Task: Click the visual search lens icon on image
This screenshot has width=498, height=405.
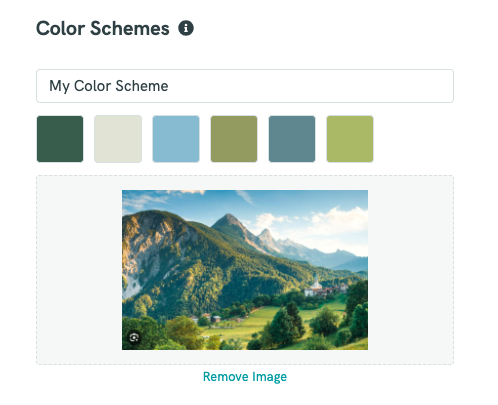Action: pos(134,337)
